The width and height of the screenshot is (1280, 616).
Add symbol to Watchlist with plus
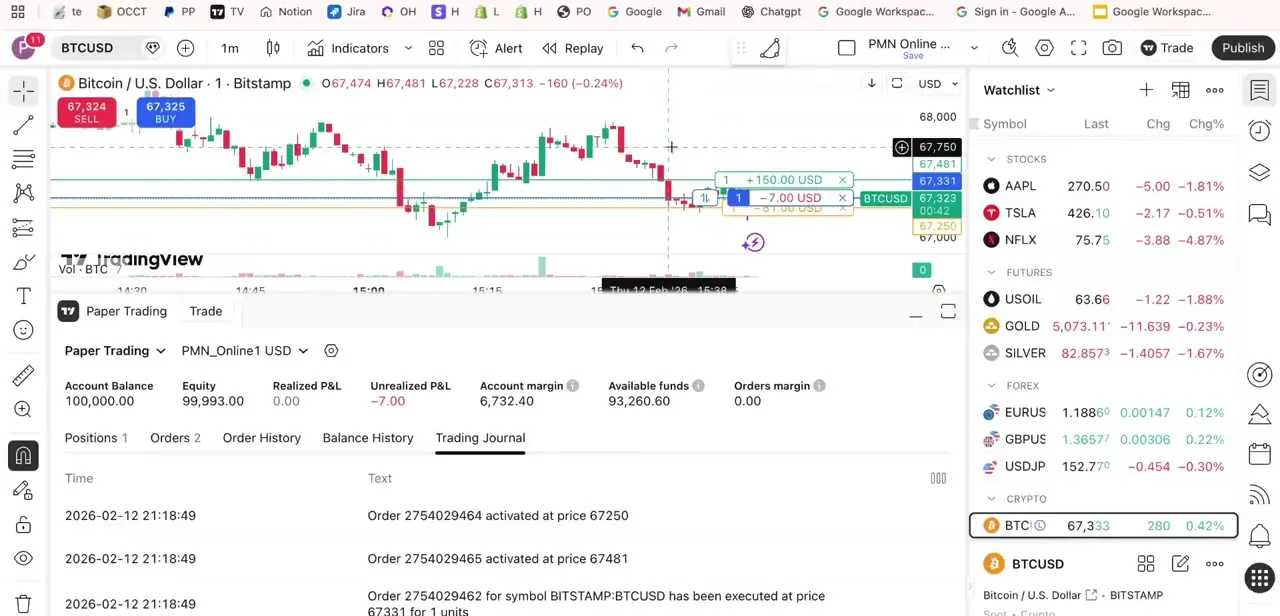[x=1146, y=90]
